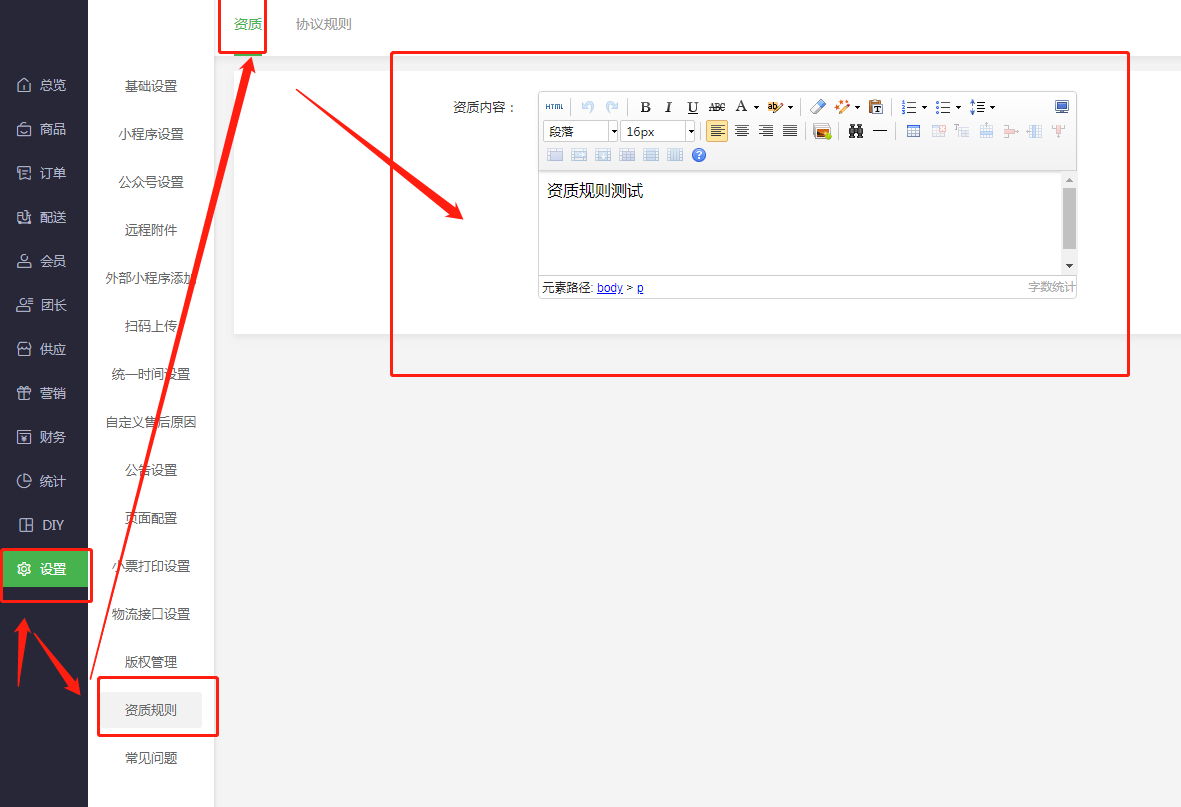
Task: Click body link in element path
Action: (x=610, y=288)
